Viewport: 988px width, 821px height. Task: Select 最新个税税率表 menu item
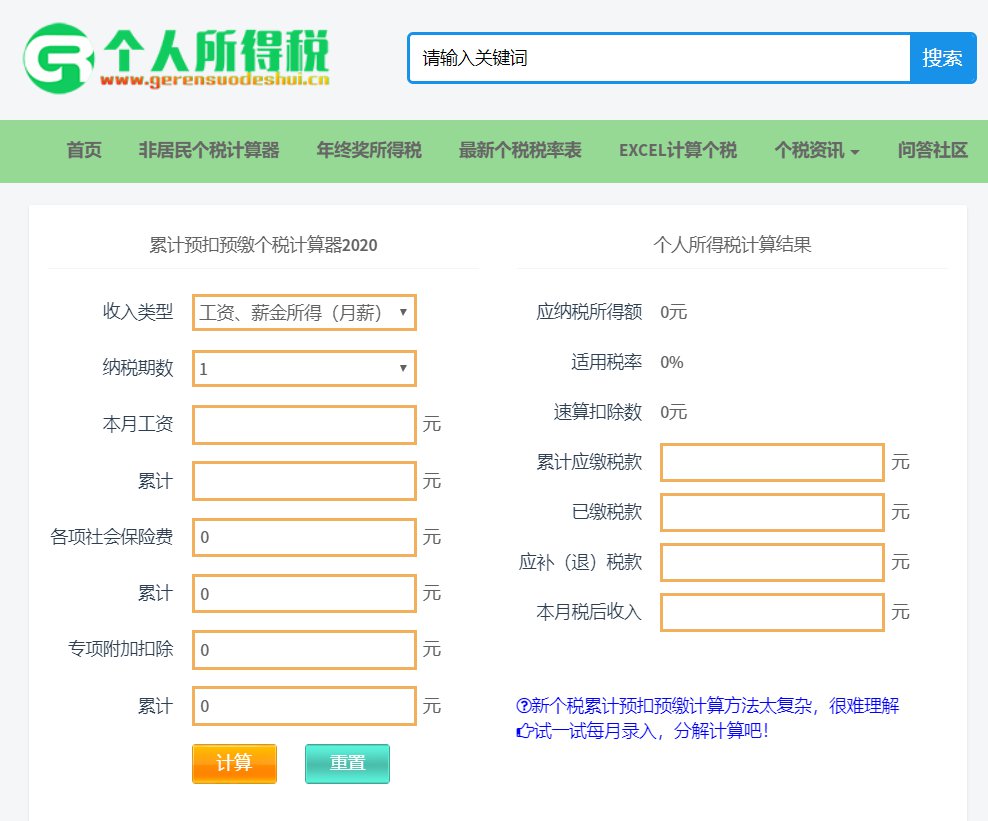[x=520, y=151]
